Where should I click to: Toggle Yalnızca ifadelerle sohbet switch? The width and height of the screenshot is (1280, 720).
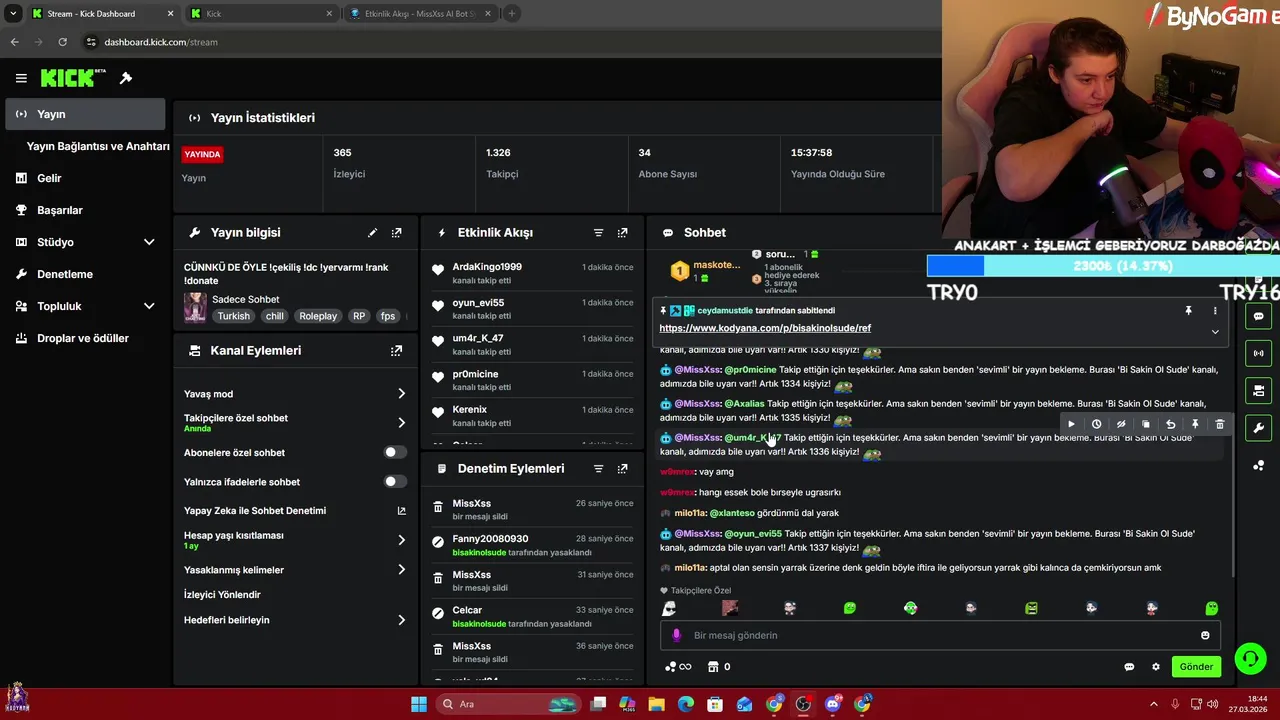coord(395,482)
